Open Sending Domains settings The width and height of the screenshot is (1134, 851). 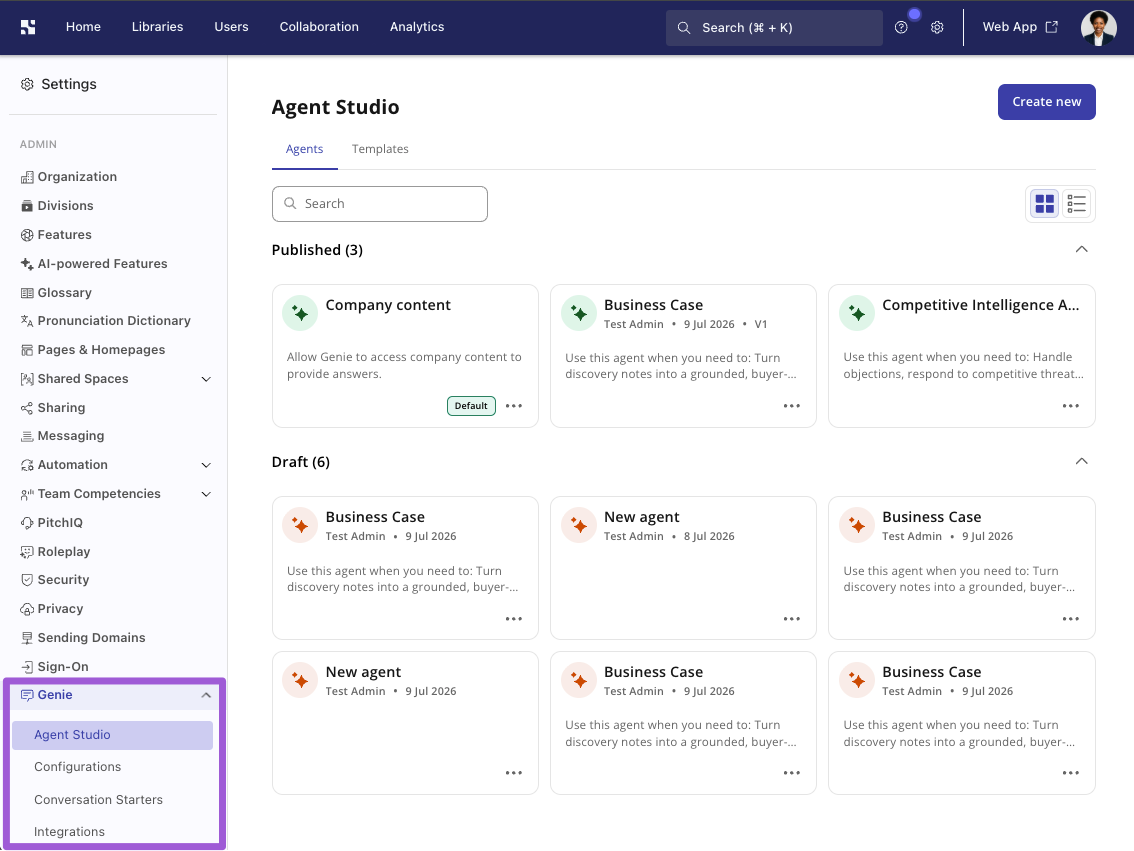[91, 638]
